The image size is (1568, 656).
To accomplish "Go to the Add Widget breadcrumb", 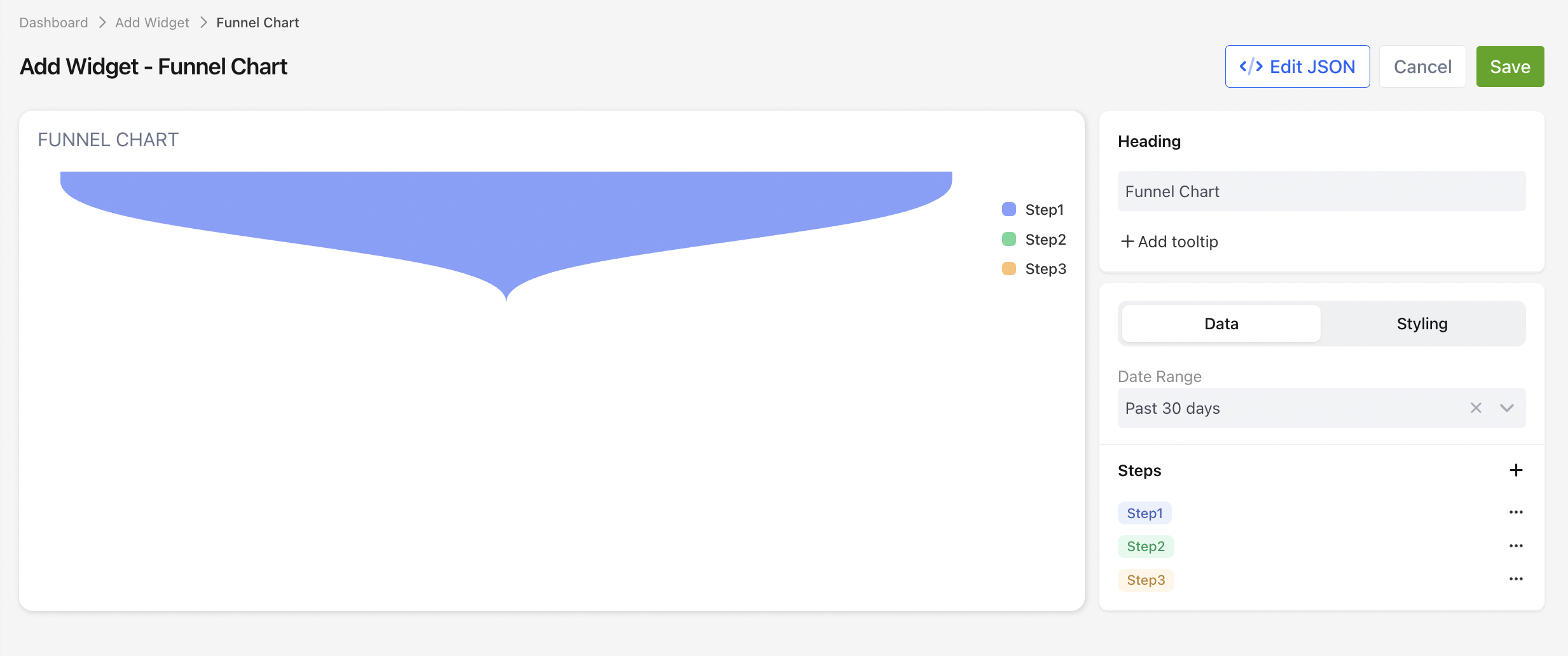I will click(152, 23).
